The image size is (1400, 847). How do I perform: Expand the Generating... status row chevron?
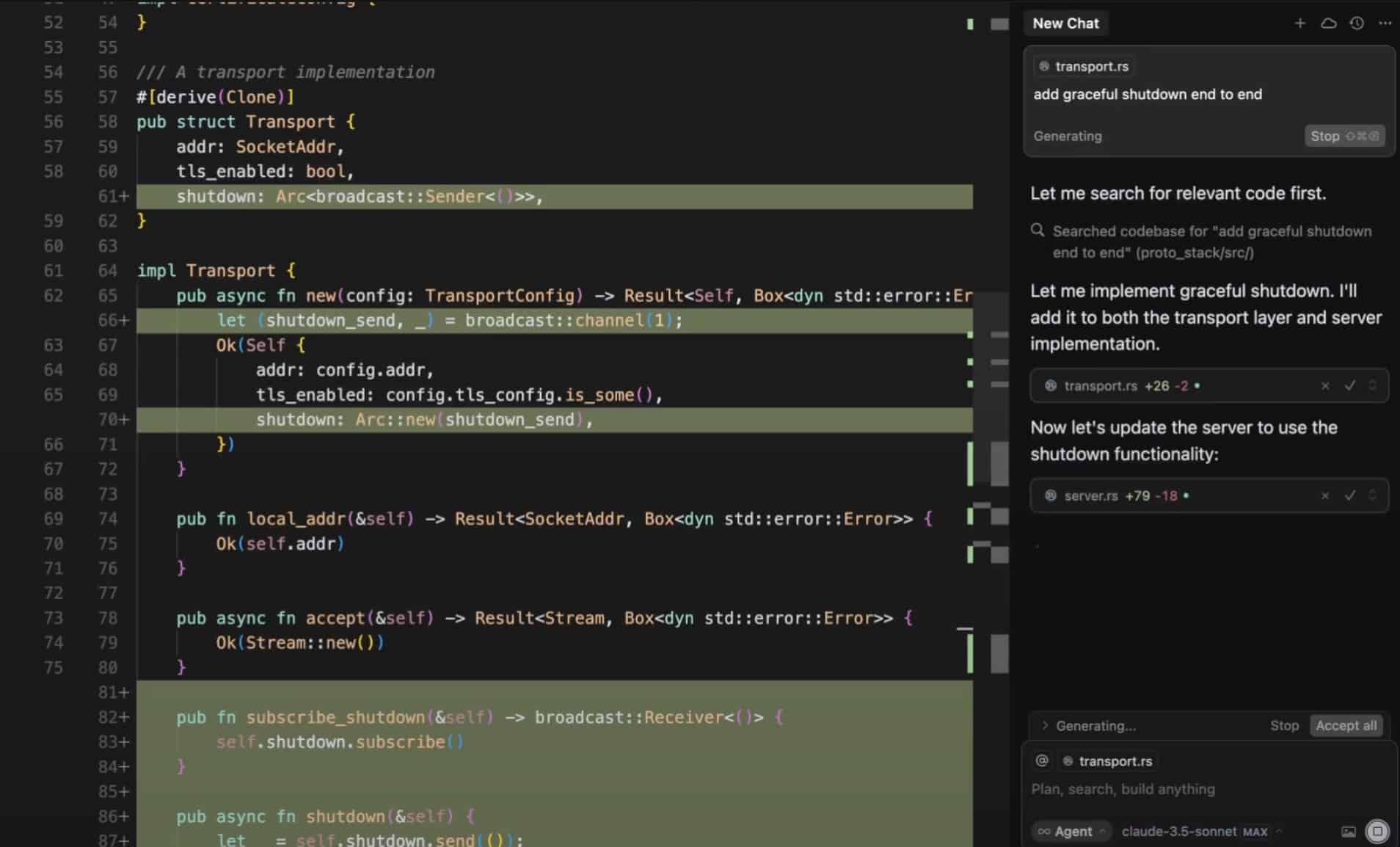click(x=1045, y=726)
